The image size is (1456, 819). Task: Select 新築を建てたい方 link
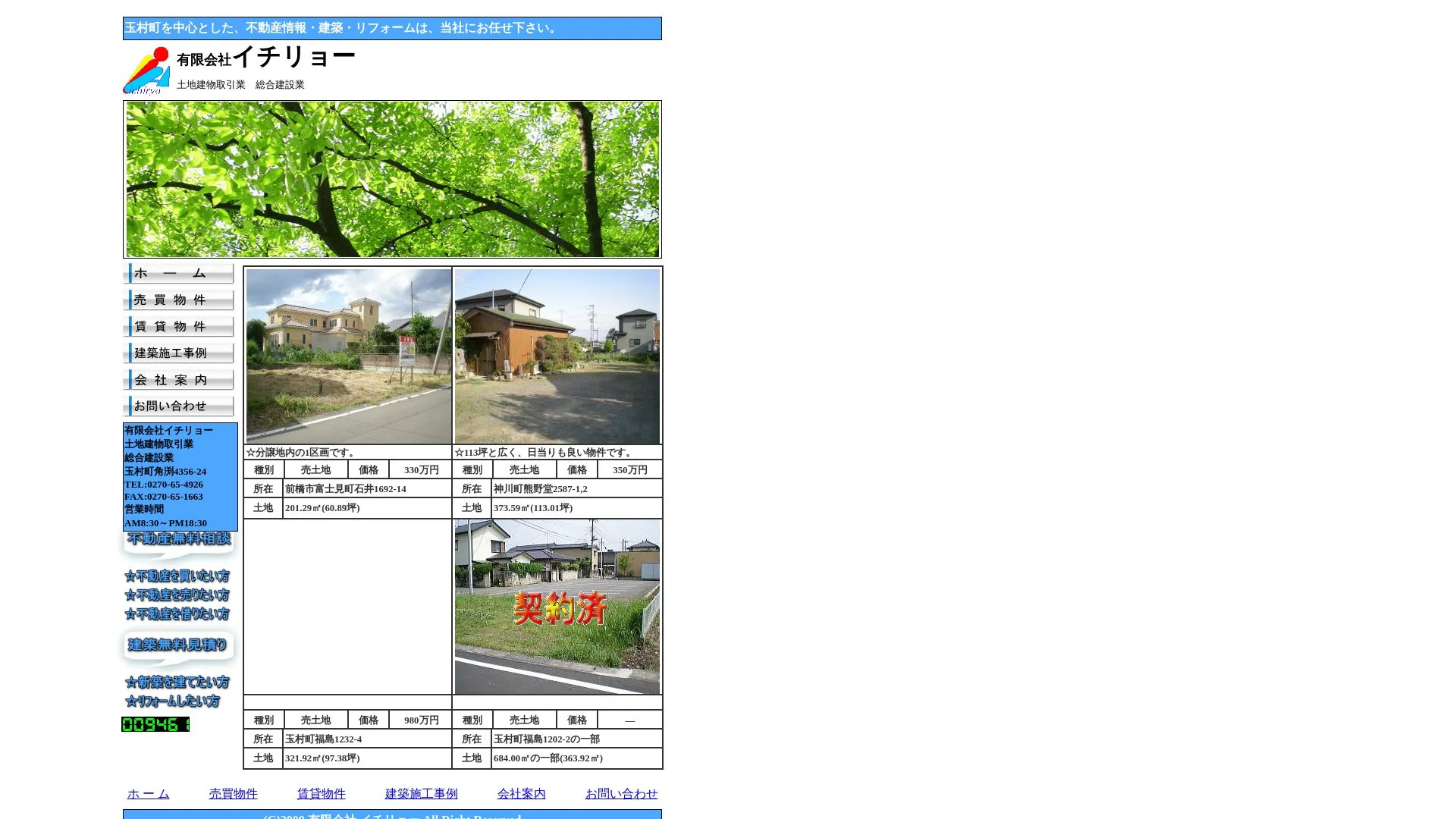click(177, 682)
